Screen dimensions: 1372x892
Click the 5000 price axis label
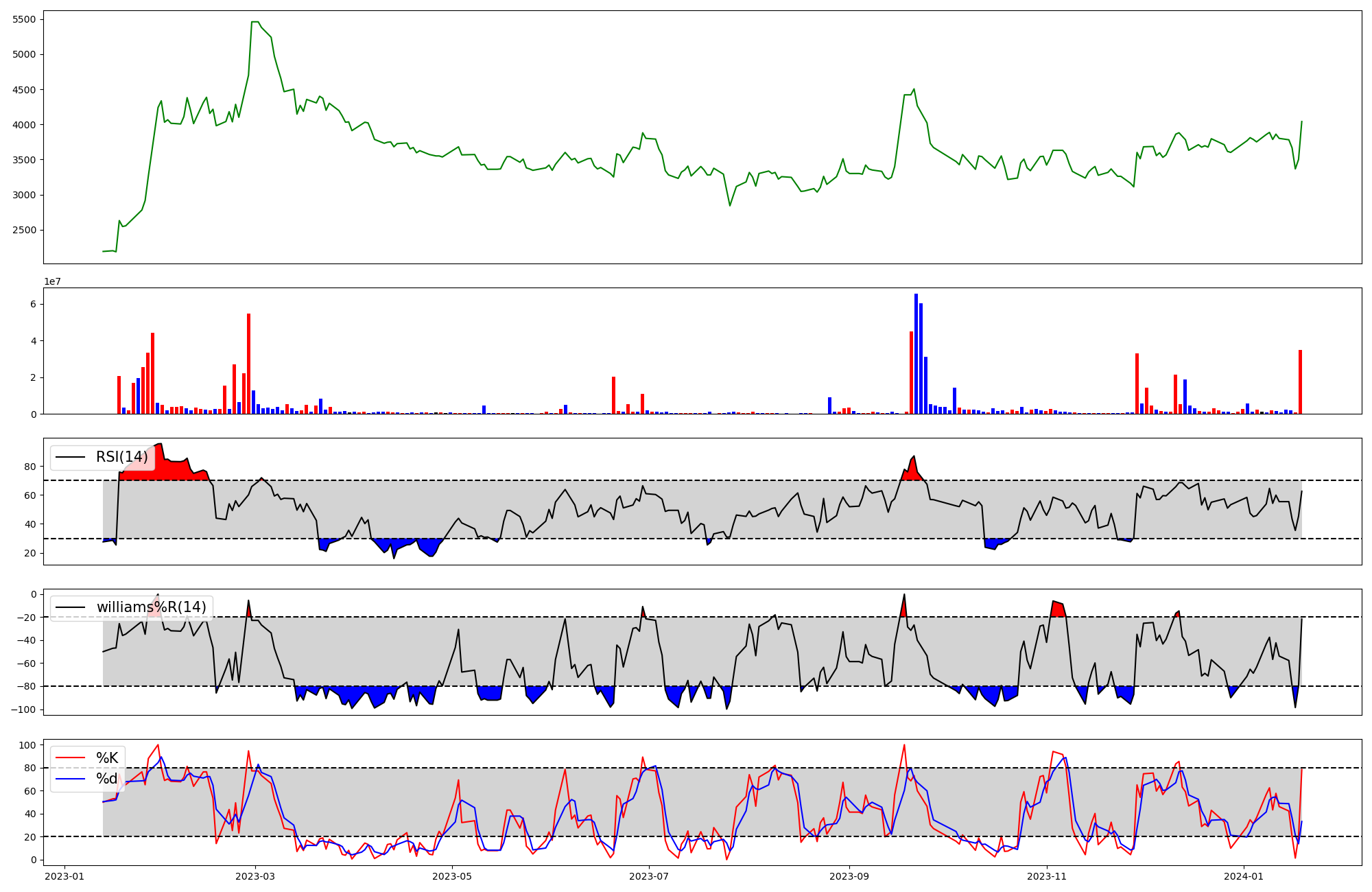click(25, 54)
